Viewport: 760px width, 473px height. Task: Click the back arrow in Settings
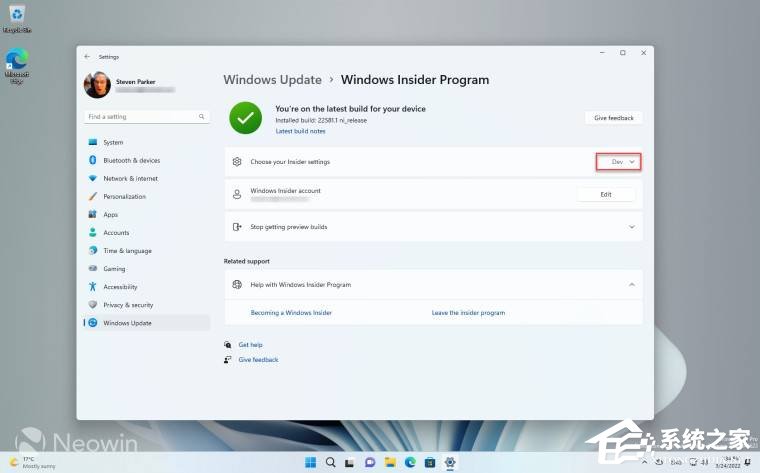[87, 57]
